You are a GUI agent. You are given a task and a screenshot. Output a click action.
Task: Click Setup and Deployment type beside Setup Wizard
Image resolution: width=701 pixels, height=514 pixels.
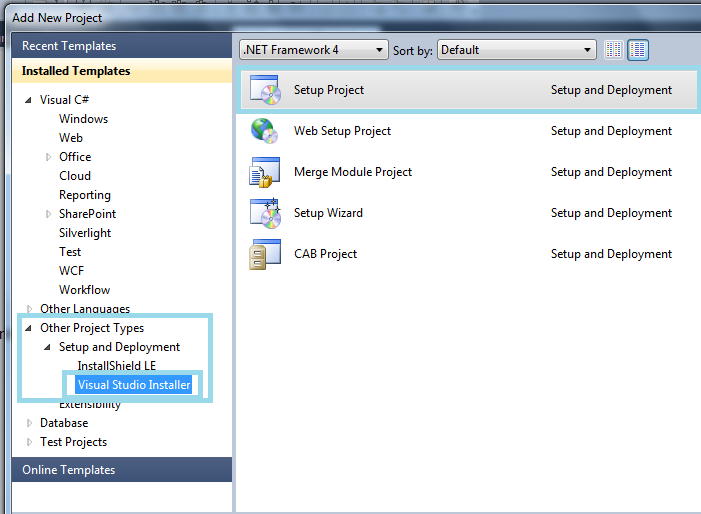click(612, 213)
